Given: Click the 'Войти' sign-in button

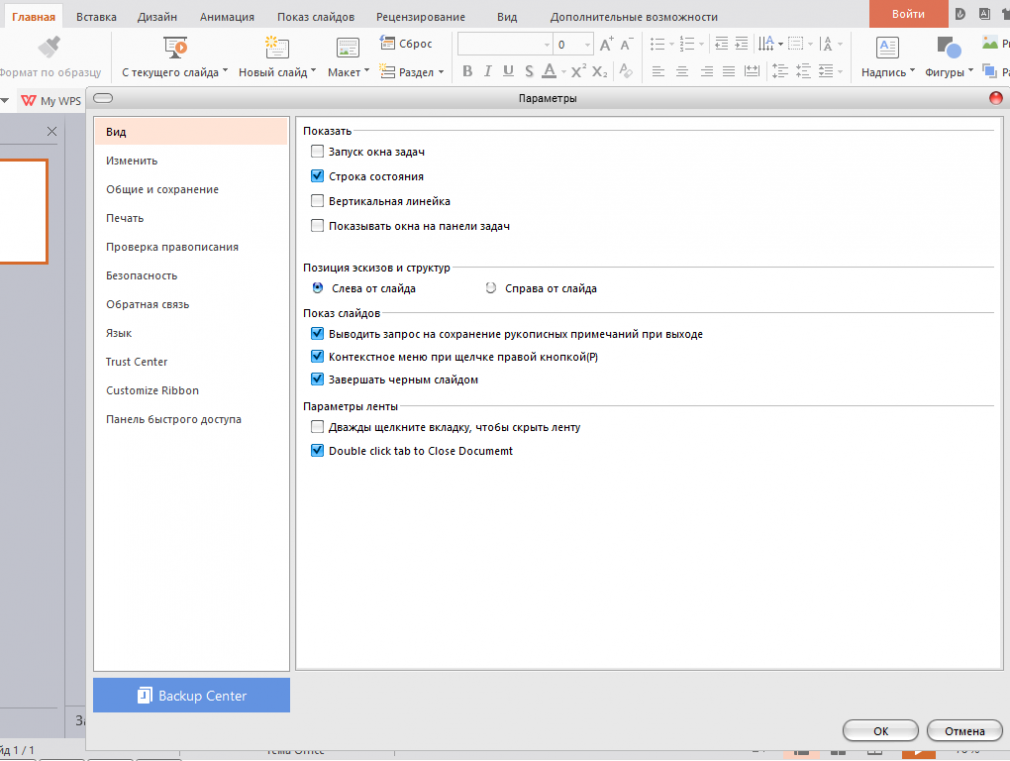Looking at the screenshot, I should 908,14.
